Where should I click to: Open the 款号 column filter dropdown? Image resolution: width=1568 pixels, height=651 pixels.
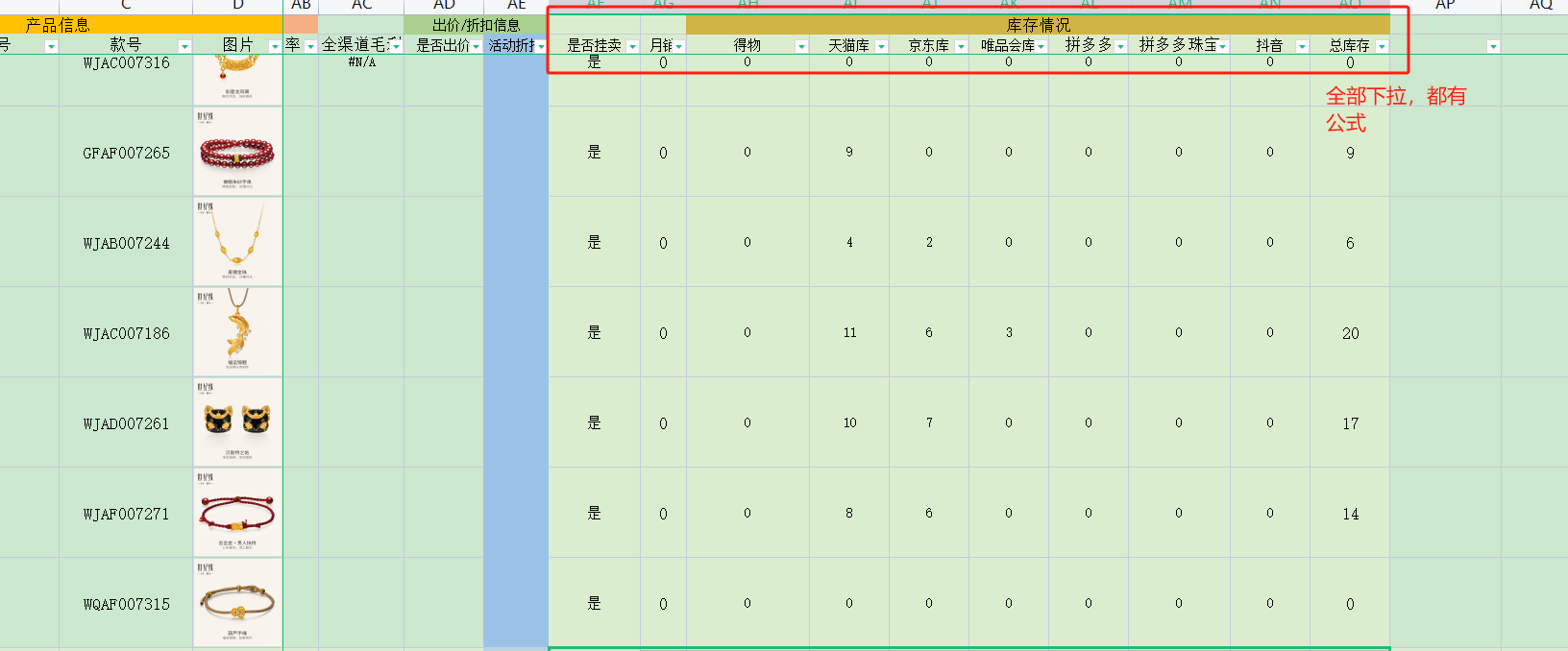tap(184, 46)
